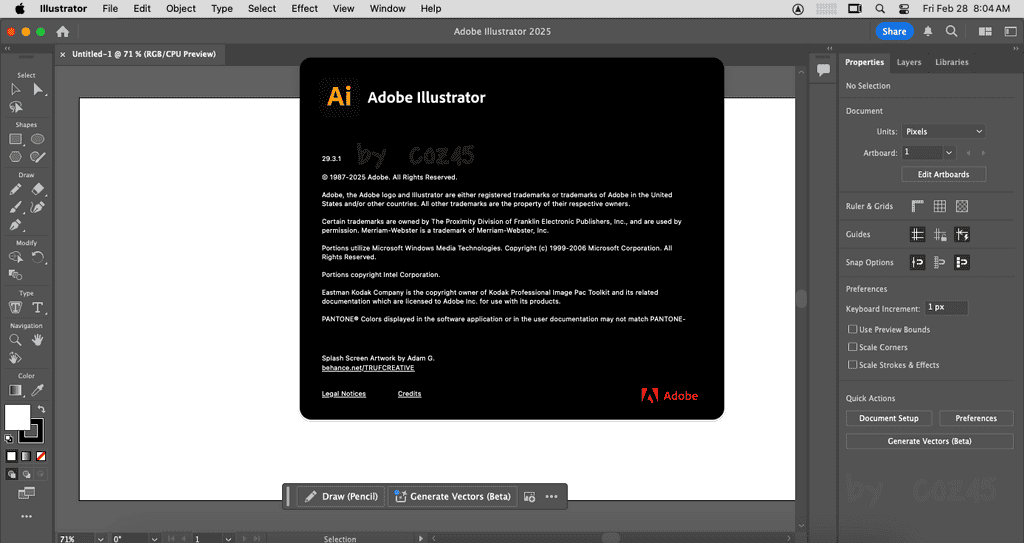1024x543 pixels.
Task: Click the Edit Artboards button
Action: (x=943, y=174)
